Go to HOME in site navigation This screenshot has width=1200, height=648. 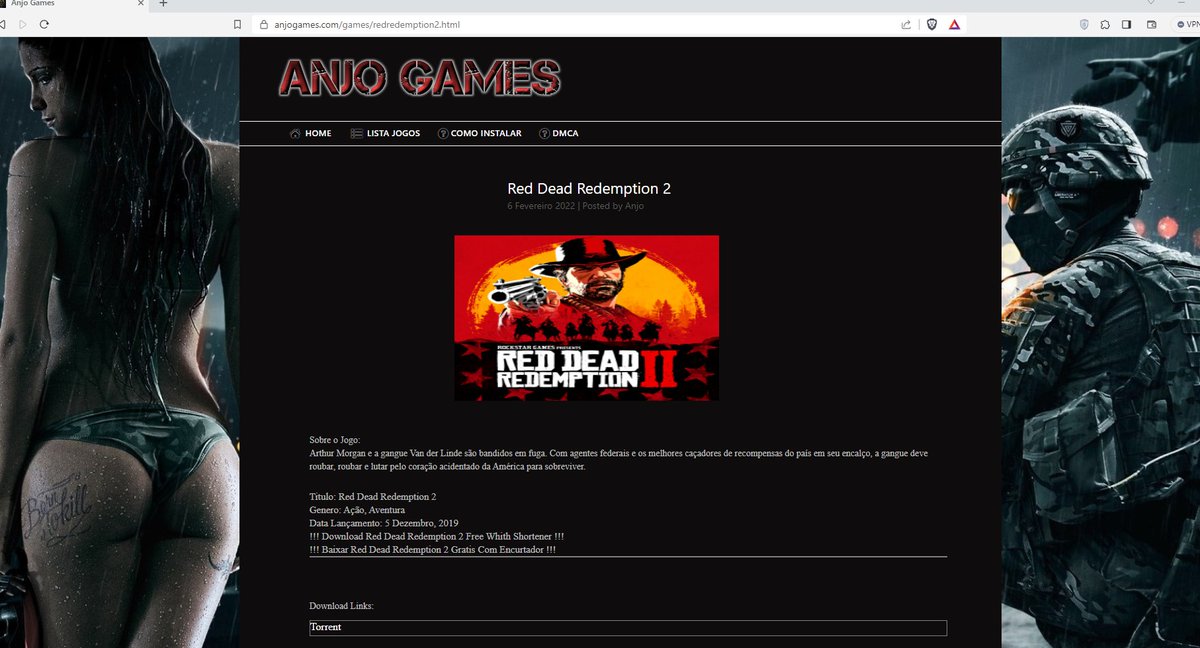[311, 133]
